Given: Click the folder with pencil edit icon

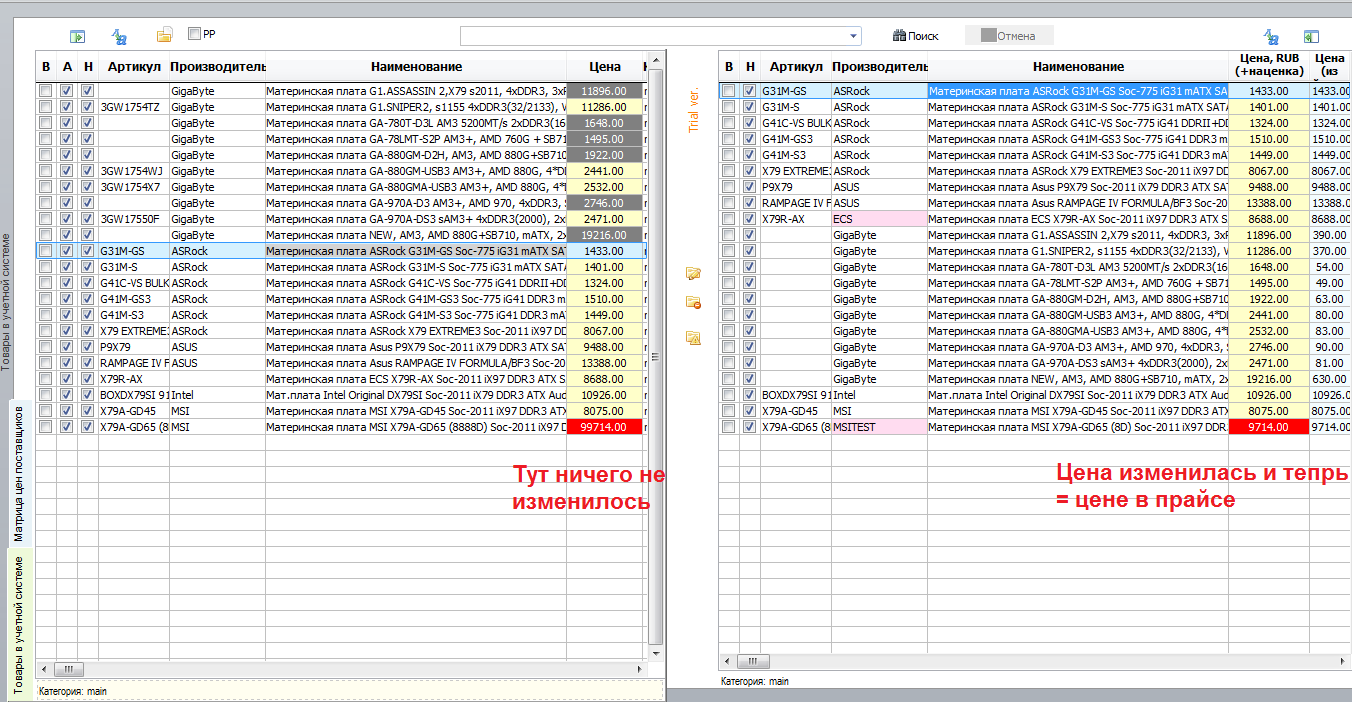Looking at the screenshot, I should pyautogui.click(x=693, y=273).
